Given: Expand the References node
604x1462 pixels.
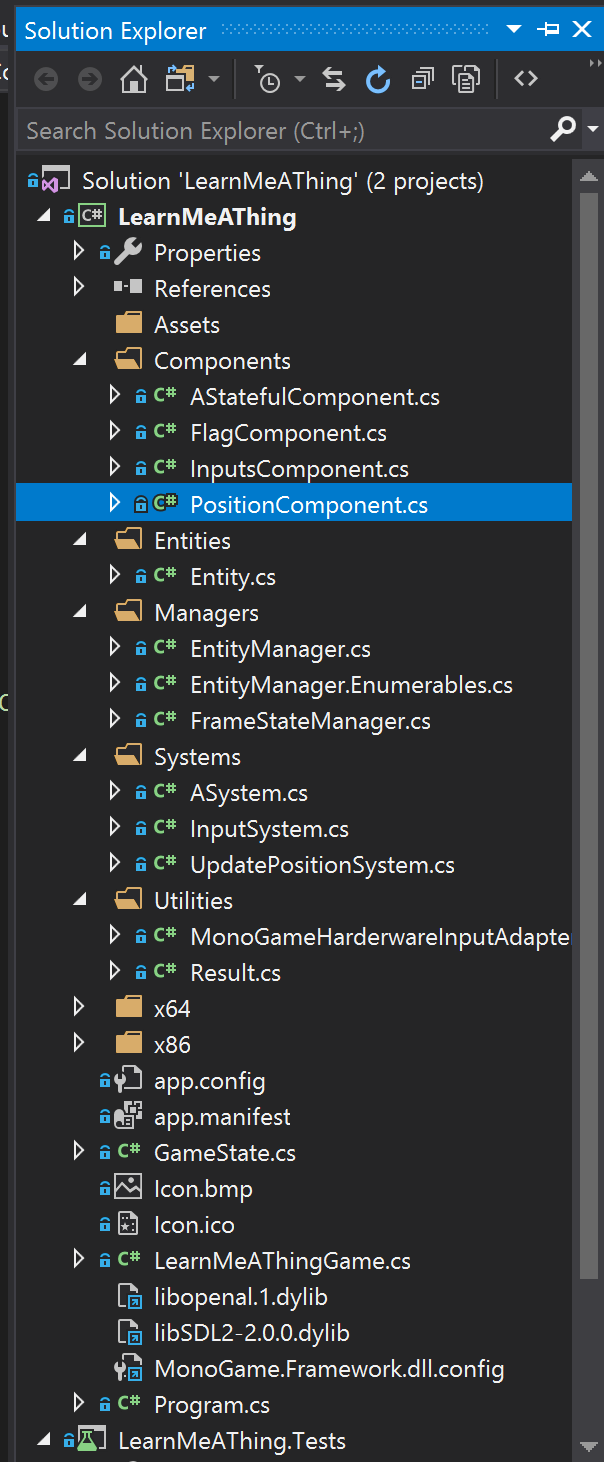Looking at the screenshot, I should (80, 289).
